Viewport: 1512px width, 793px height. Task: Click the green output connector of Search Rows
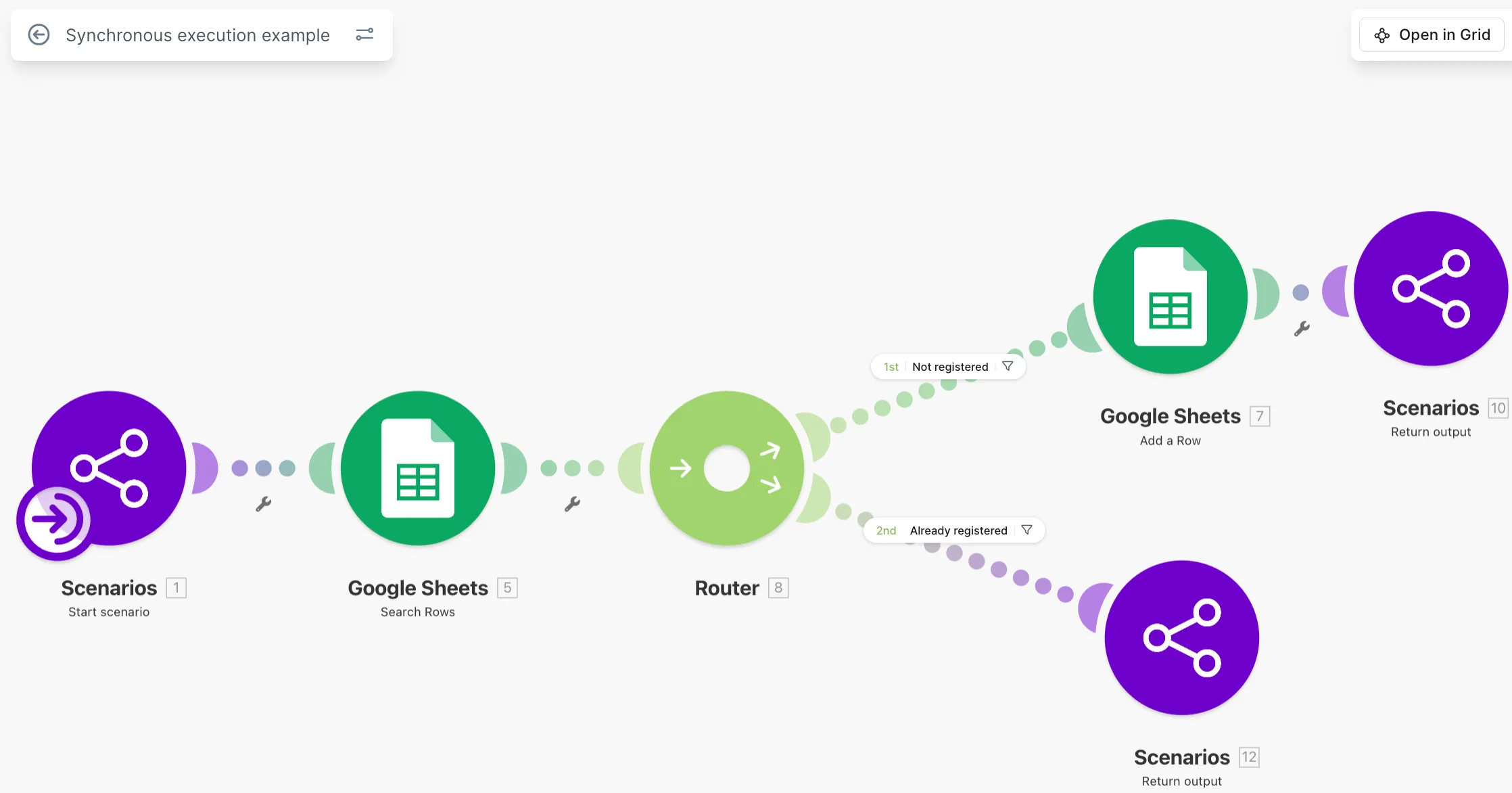pos(514,468)
